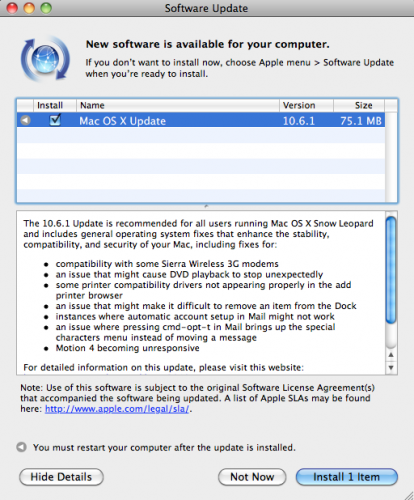Select the Mac OS X Update row
The width and height of the screenshot is (414, 500).
(x=201, y=120)
